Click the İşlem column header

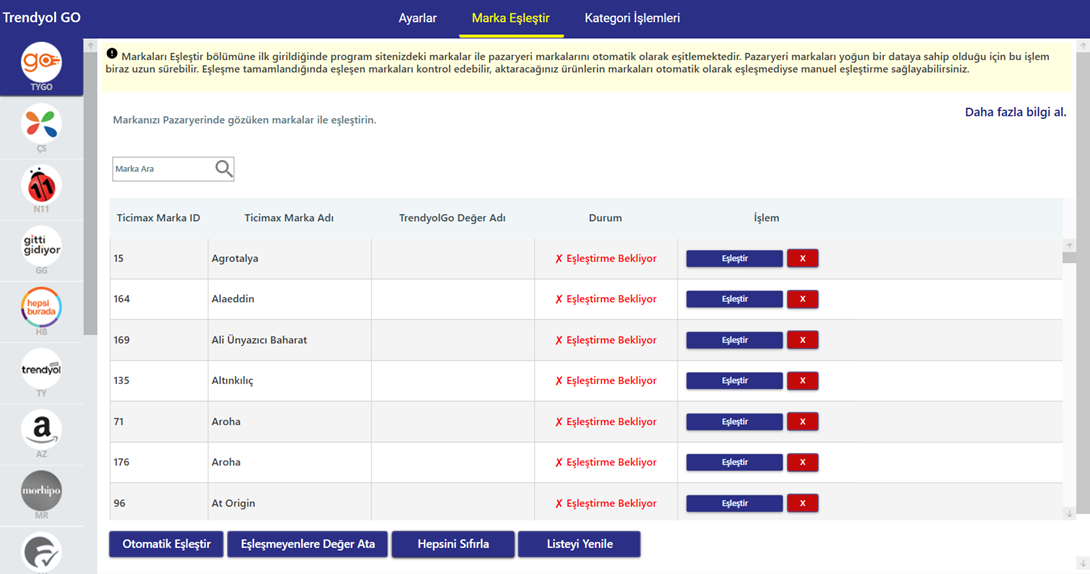pos(766,218)
